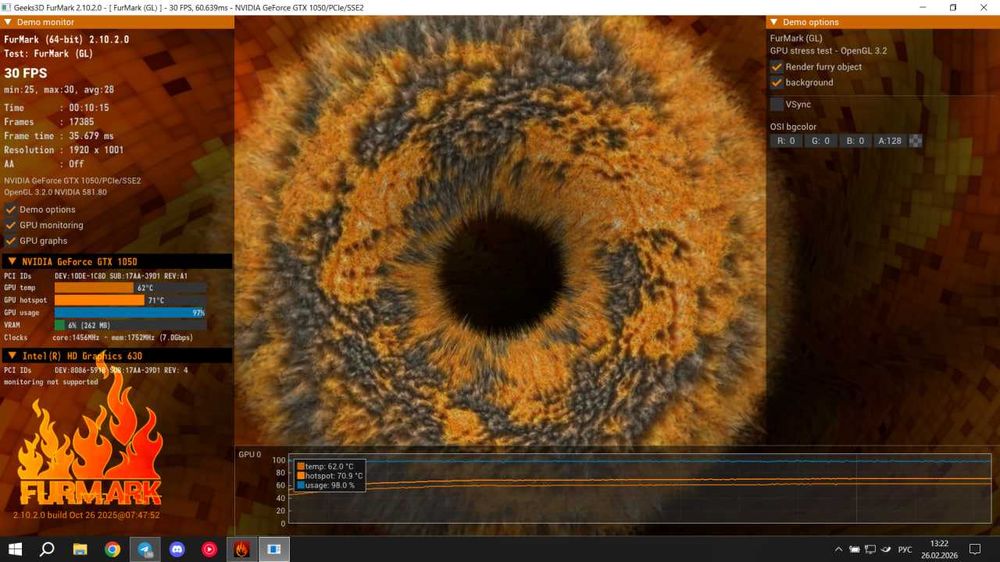The width and height of the screenshot is (1000, 562).
Task: Uncheck the Demo options checkbox
Action: coord(10,209)
